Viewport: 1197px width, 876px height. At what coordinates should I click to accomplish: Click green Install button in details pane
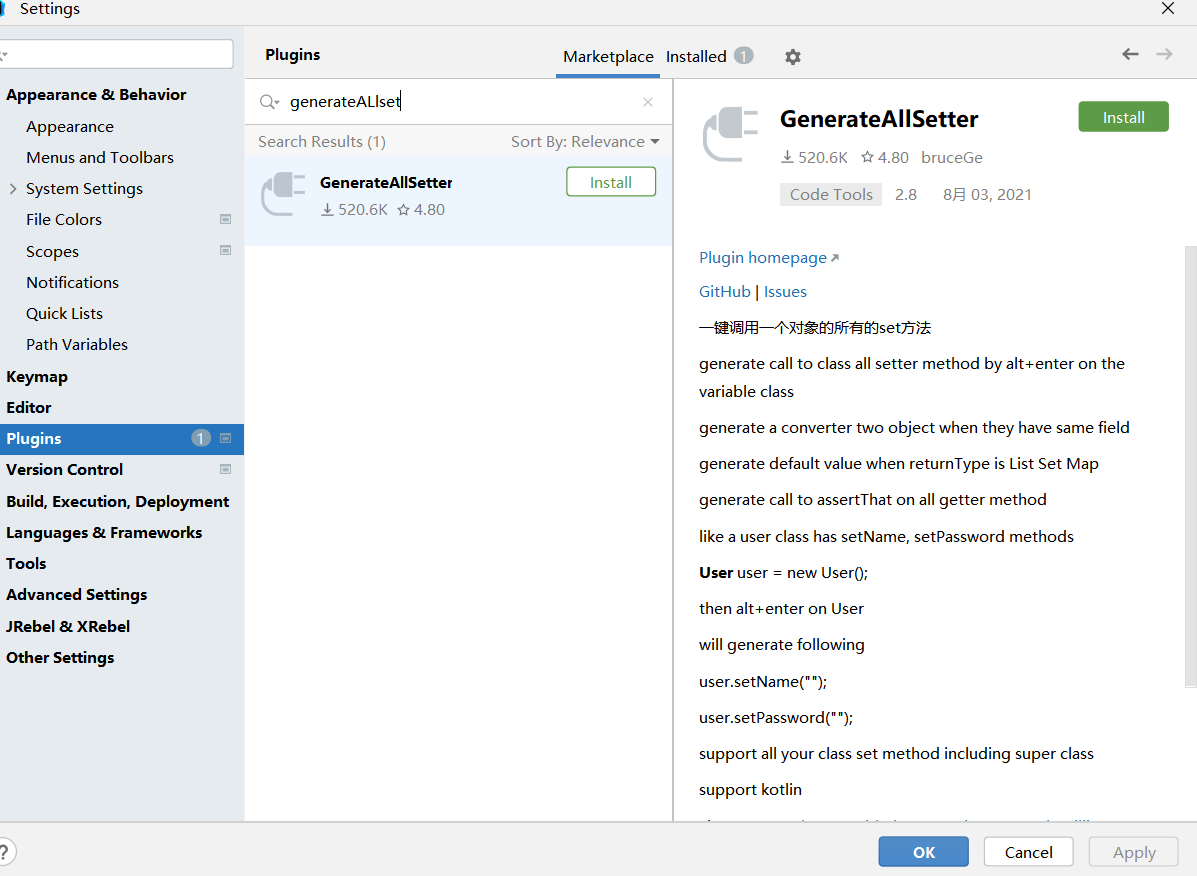point(1123,117)
